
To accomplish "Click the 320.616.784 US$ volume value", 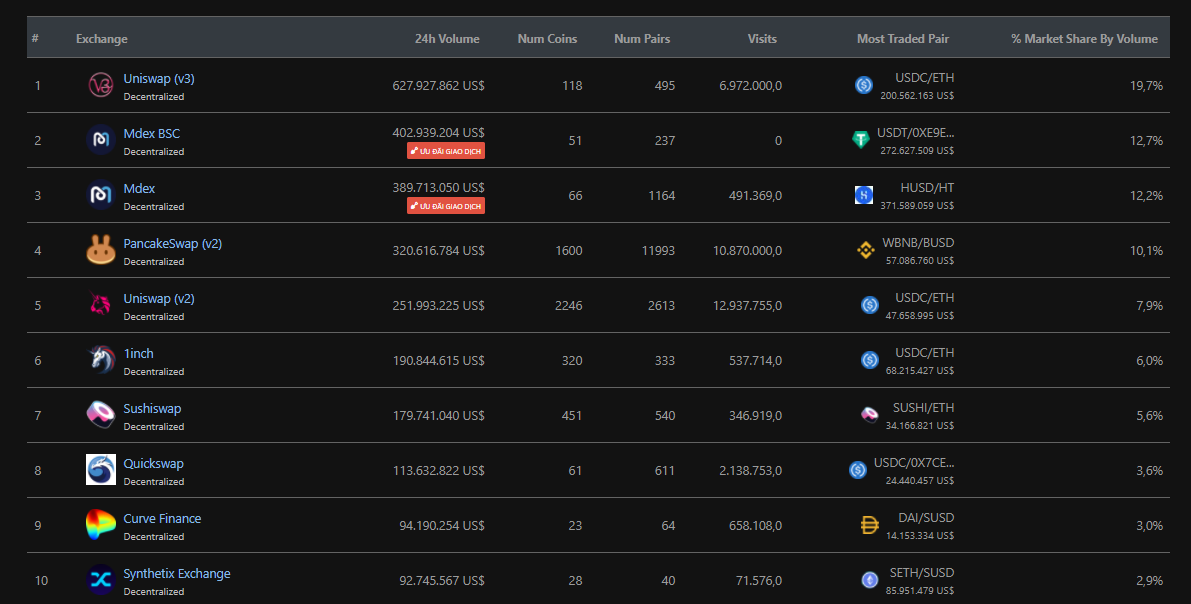I will coord(438,251).
